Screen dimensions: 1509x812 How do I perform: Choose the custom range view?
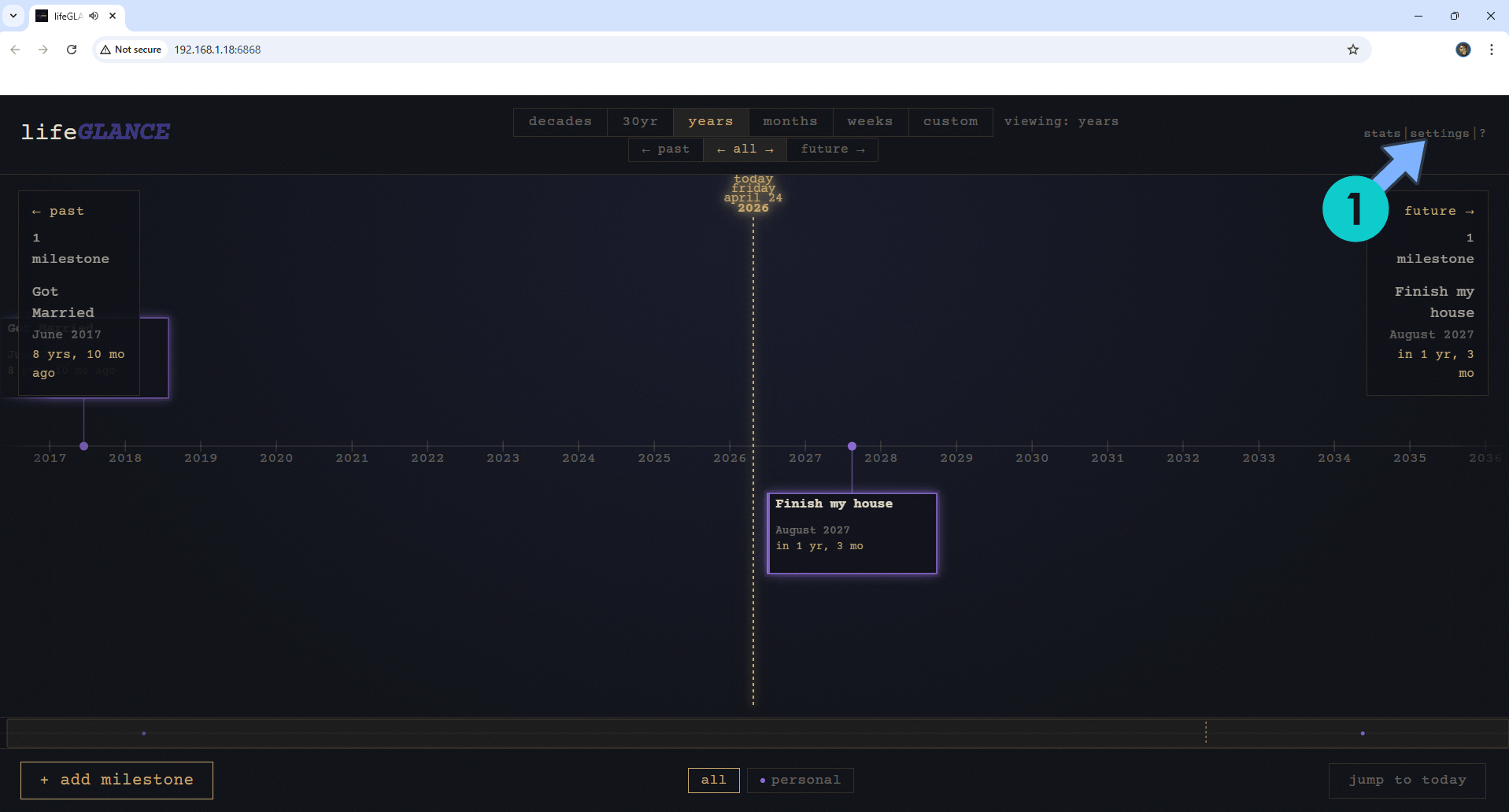tap(950, 122)
